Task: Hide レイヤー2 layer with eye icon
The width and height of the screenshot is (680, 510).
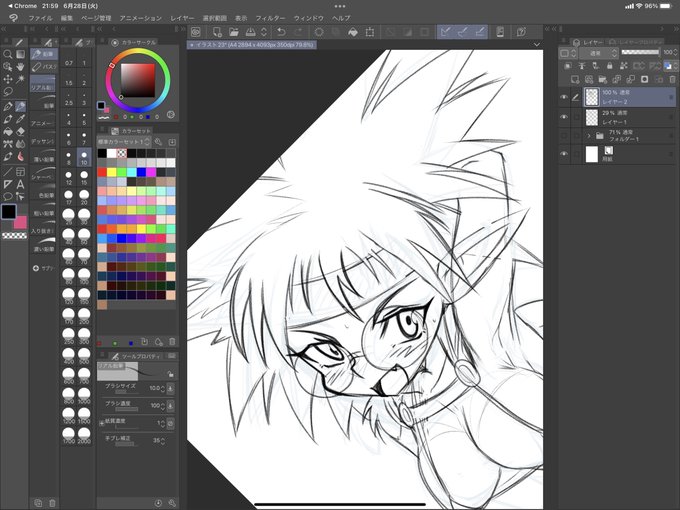Action: click(564, 97)
